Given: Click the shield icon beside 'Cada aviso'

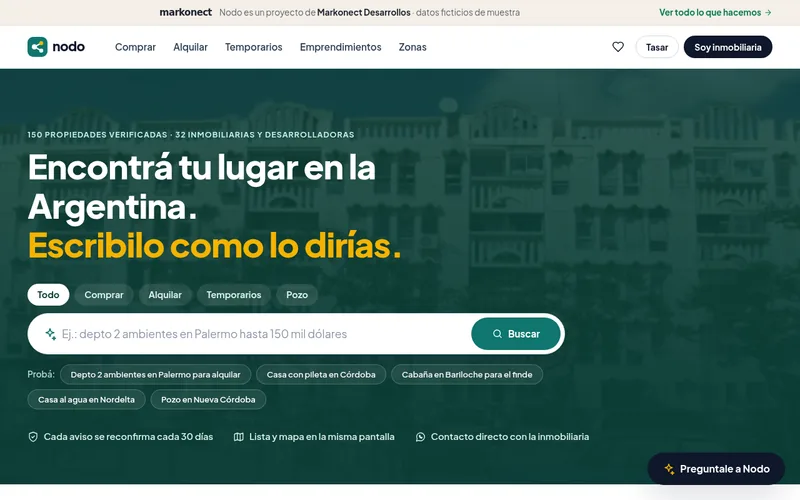Looking at the screenshot, I should 33,437.
